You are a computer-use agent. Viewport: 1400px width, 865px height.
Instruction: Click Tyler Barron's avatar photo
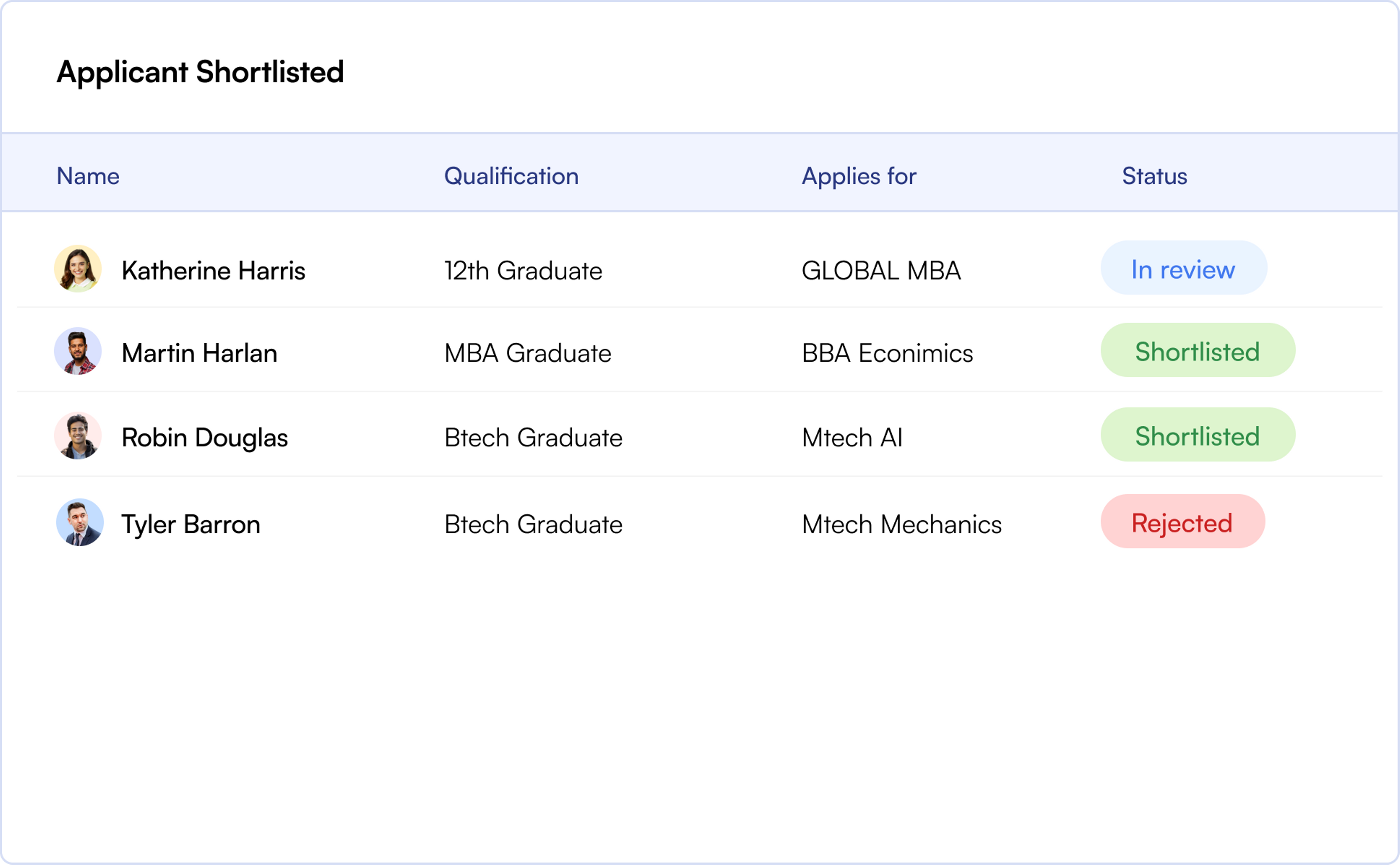(x=80, y=522)
